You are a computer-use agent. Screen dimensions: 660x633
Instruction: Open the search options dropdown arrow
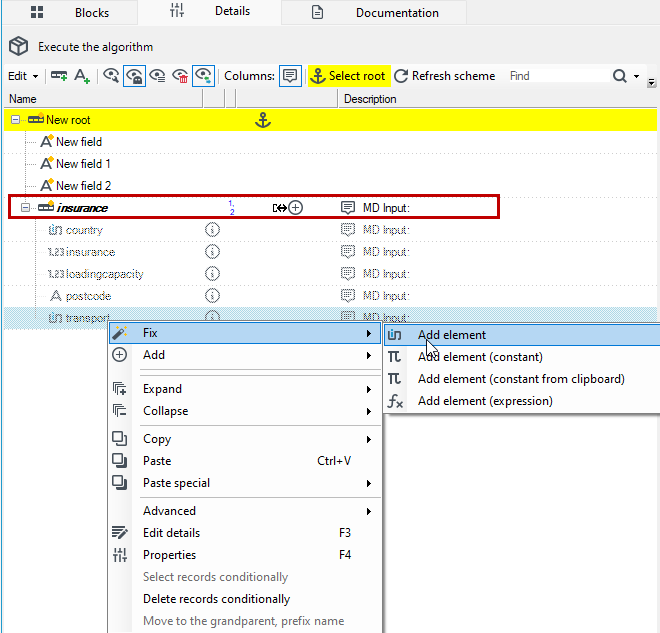pos(636,77)
